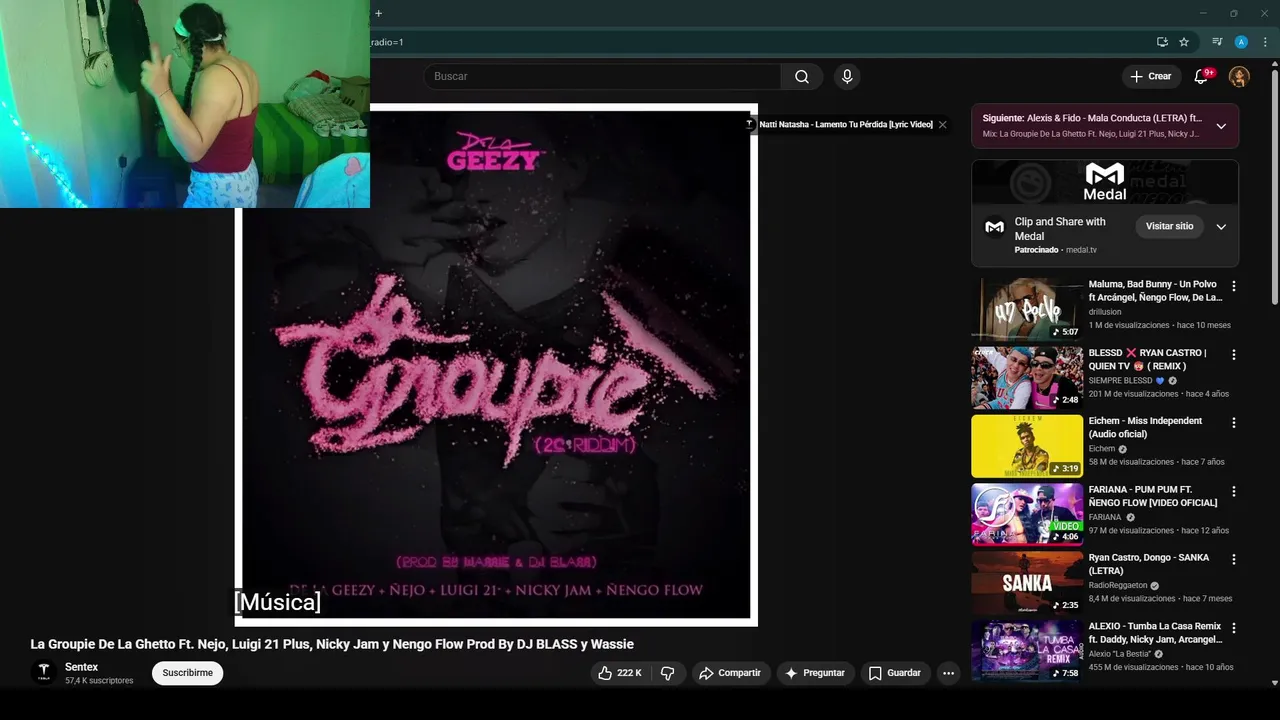Open the SANKA video thumbnail
The image size is (1280, 720).
[x=1027, y=582]
